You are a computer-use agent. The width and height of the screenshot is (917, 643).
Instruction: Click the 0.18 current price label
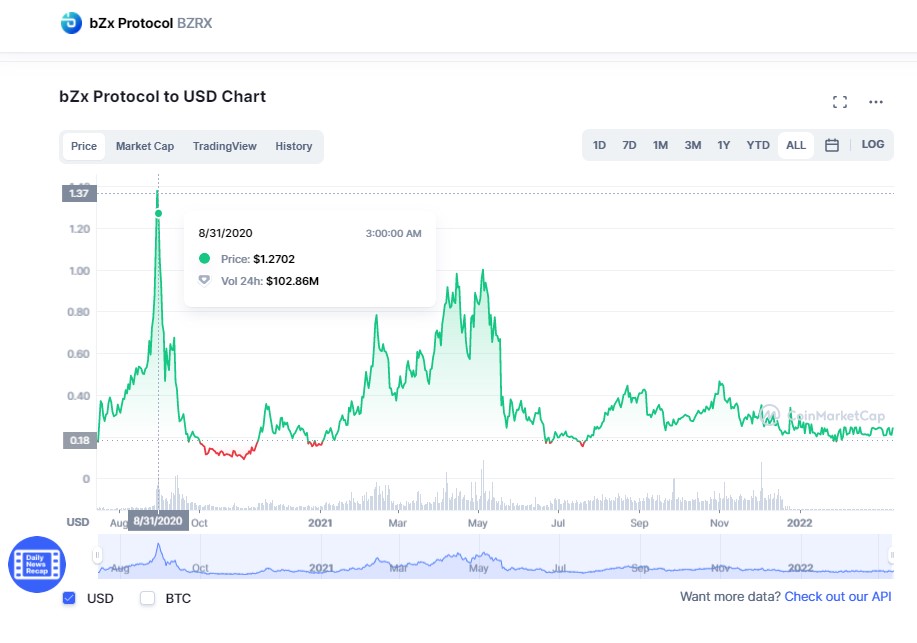point(80,440)
